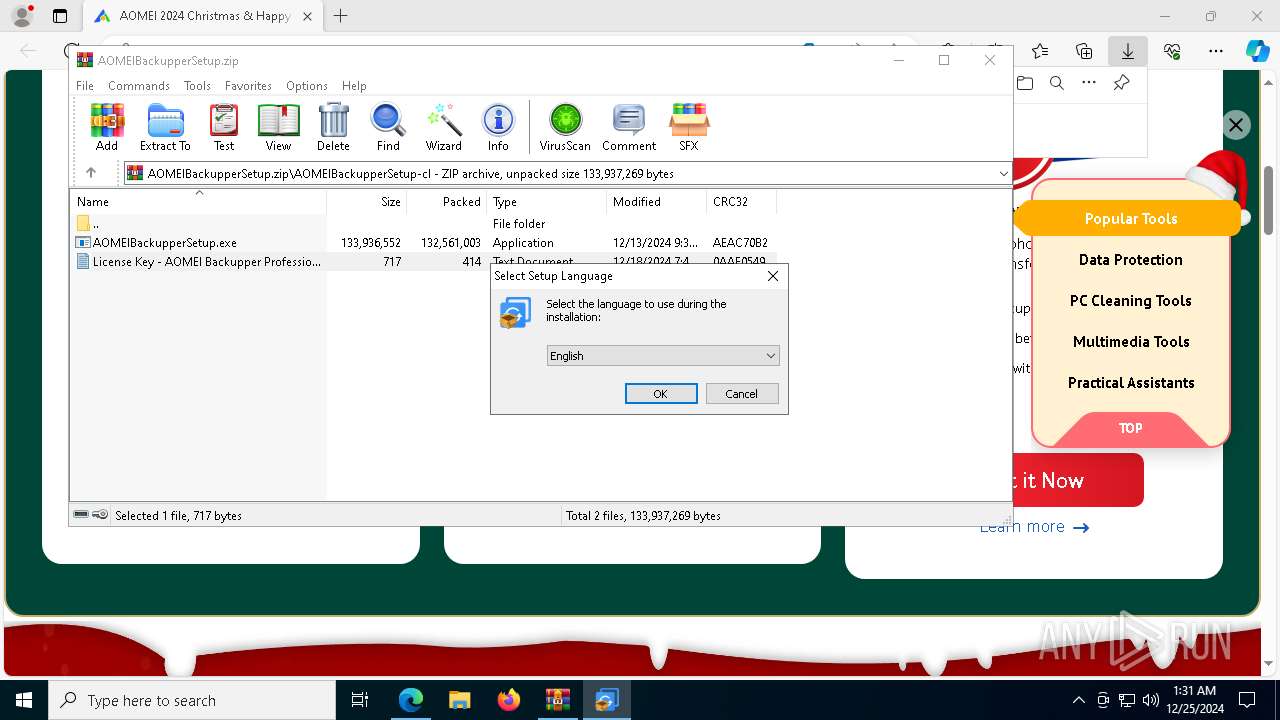Click the volume icon in system tray
The image size is (1280, 720).
1150,700
